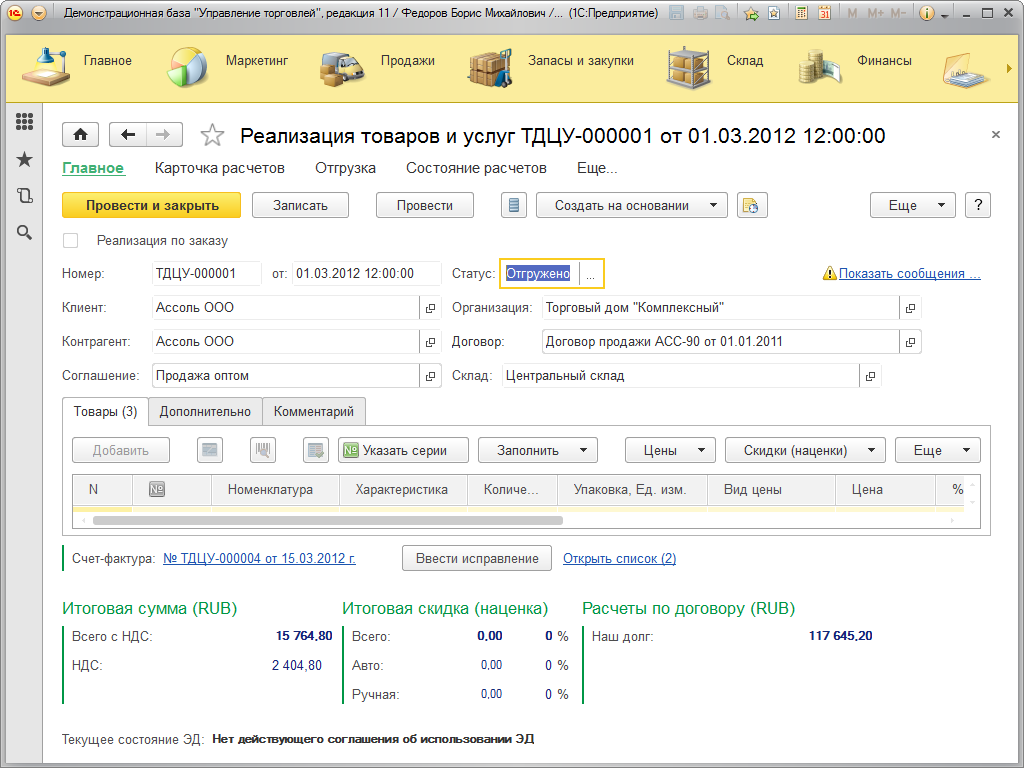The image size is (1024, 768).
Task: Open the Комментарий tab
Action: click(x=314, y=411)
